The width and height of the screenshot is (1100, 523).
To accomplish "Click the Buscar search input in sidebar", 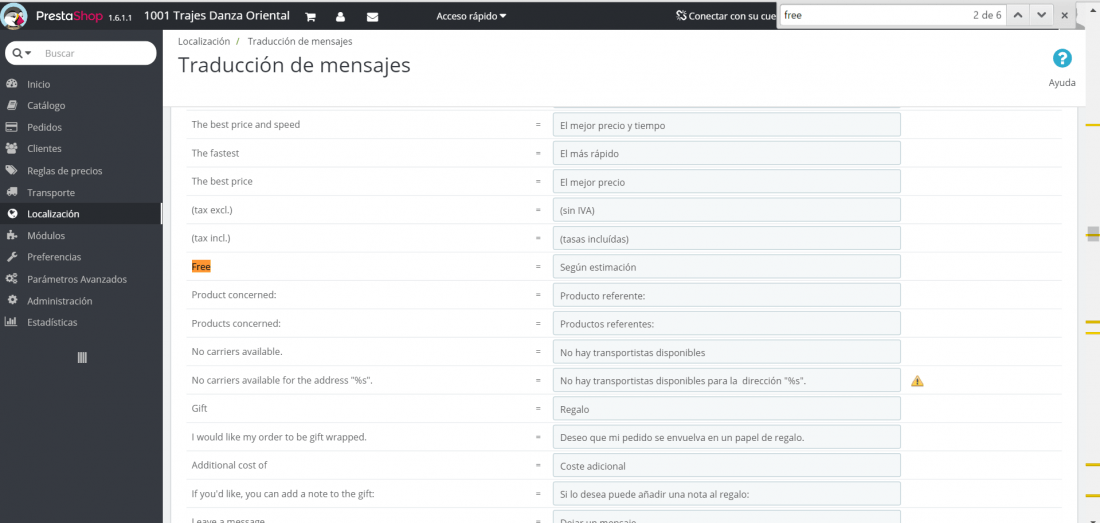I will pos(96,53).
